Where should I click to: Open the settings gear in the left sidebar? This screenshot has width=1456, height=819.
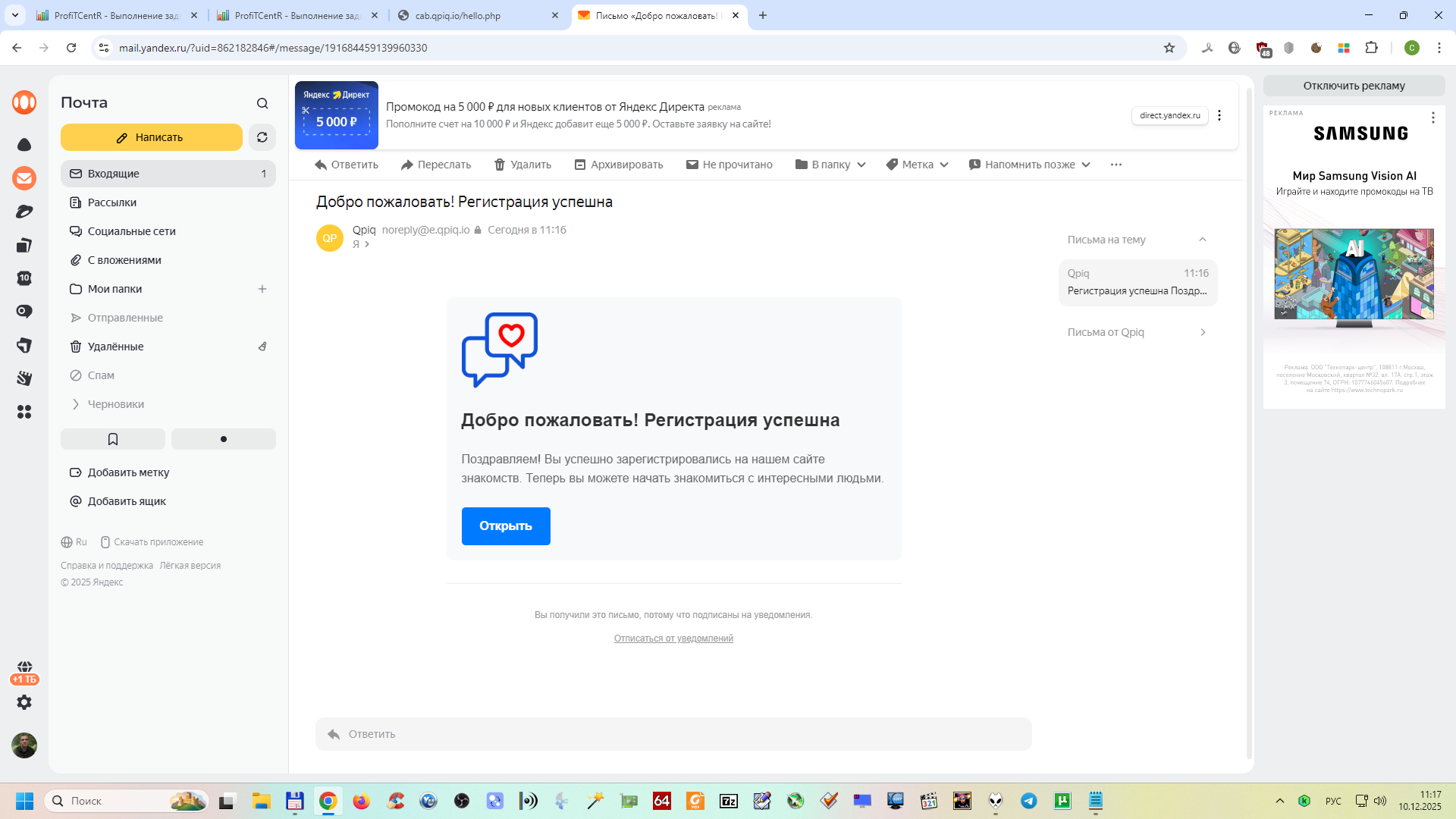[24, 702]
